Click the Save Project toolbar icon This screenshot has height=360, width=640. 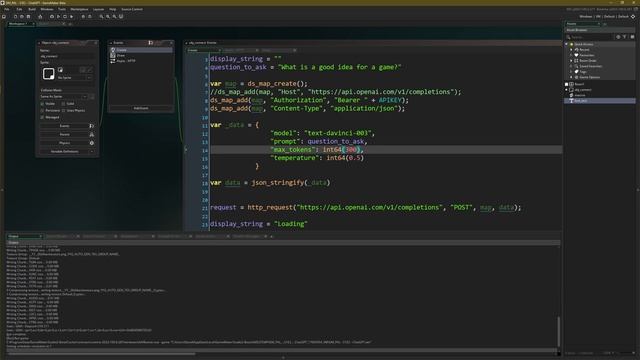pos(28,17)
